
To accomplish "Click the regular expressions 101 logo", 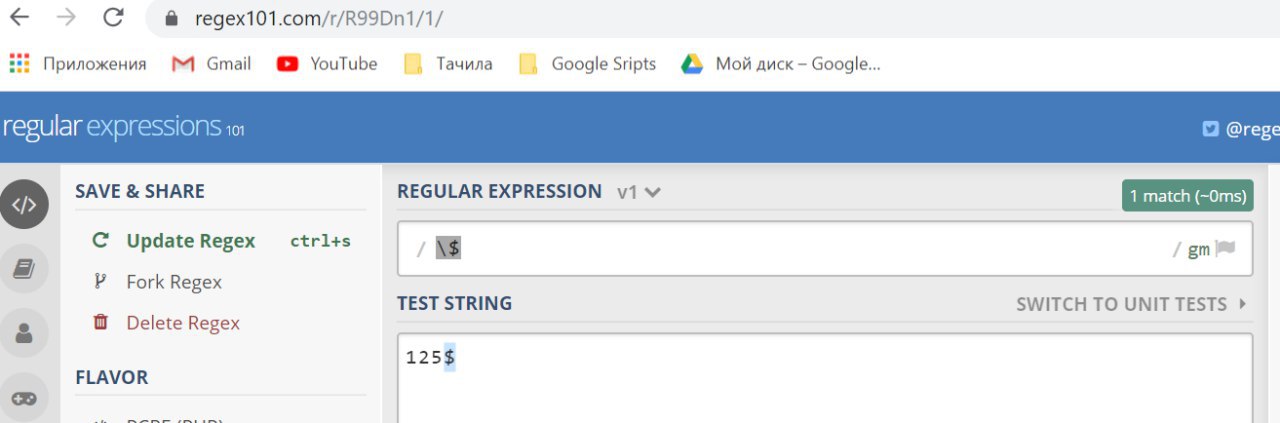I will [122, 127].
